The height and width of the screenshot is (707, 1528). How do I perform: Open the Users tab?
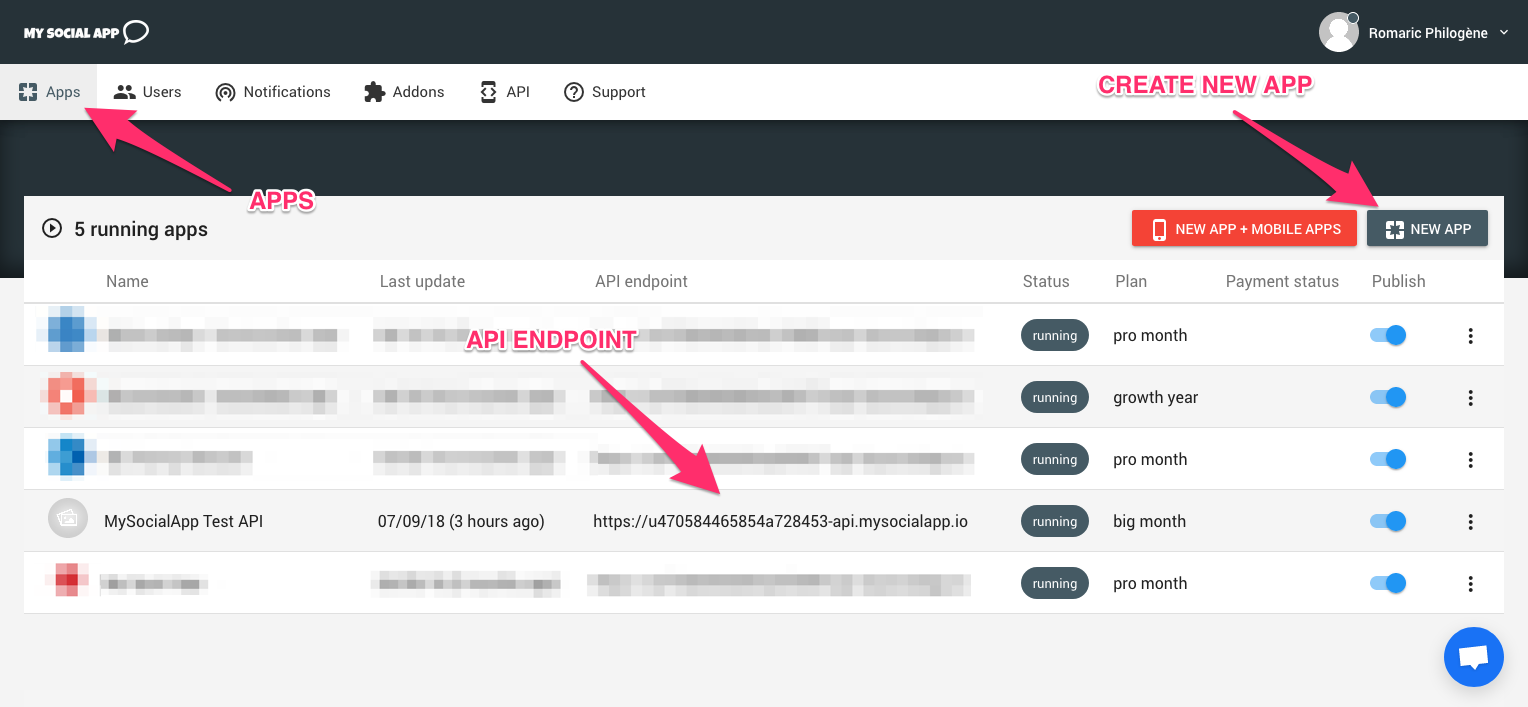pyautogui.click(x=147, y=92)
